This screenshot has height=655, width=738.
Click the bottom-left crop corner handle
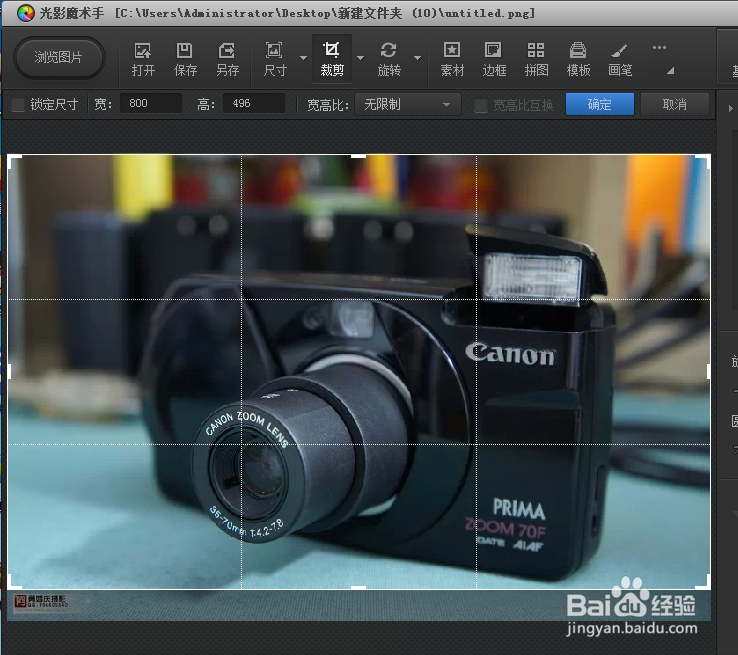pos(12,583)
